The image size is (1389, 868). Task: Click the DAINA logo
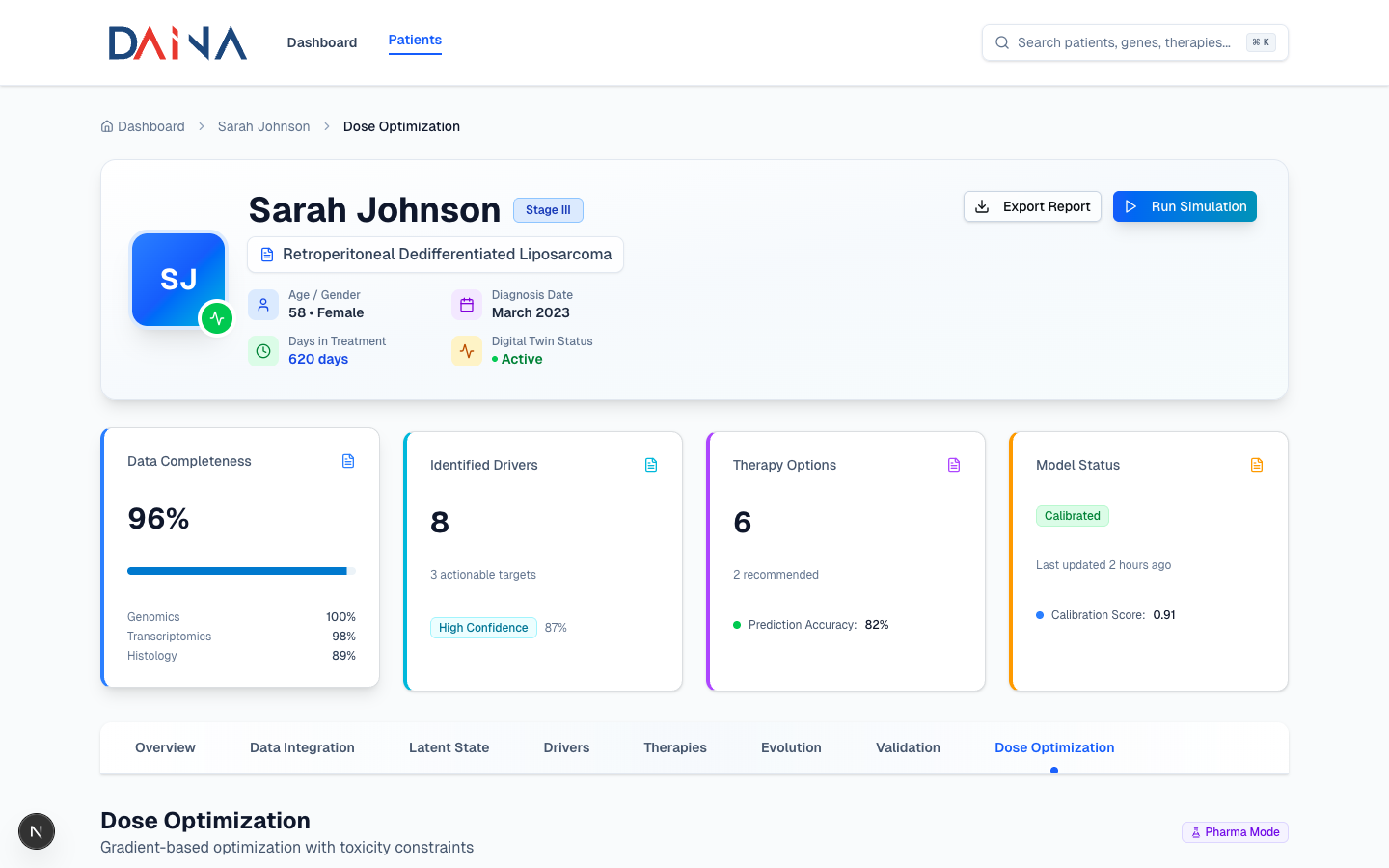coord(177,43)
